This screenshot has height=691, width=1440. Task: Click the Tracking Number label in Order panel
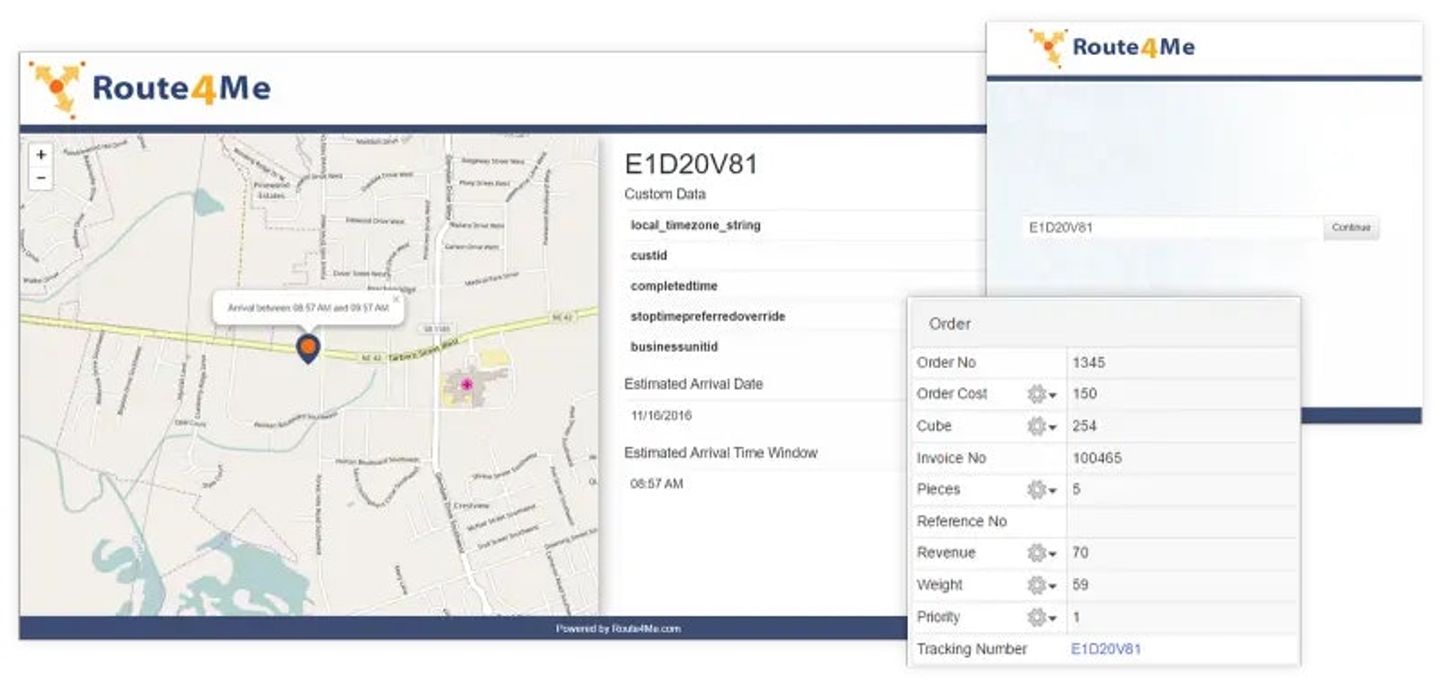point(972,649)
